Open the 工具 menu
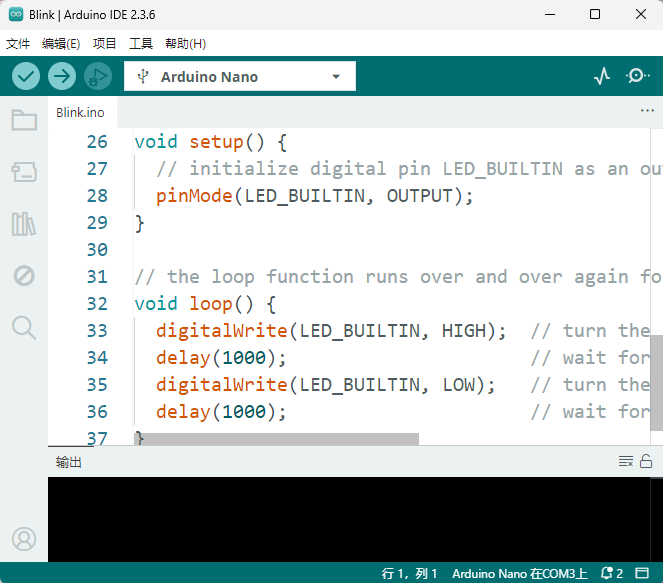This screenshot has height=583, width=663. [x=141, y=44]
